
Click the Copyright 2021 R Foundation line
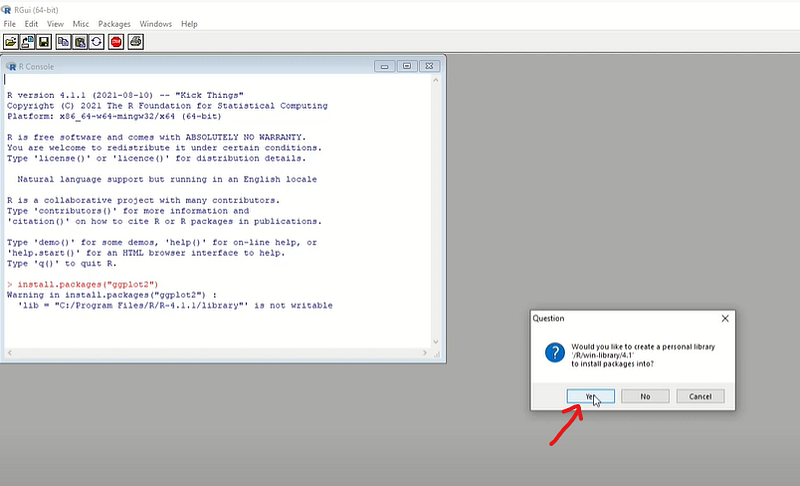(167, 106)
